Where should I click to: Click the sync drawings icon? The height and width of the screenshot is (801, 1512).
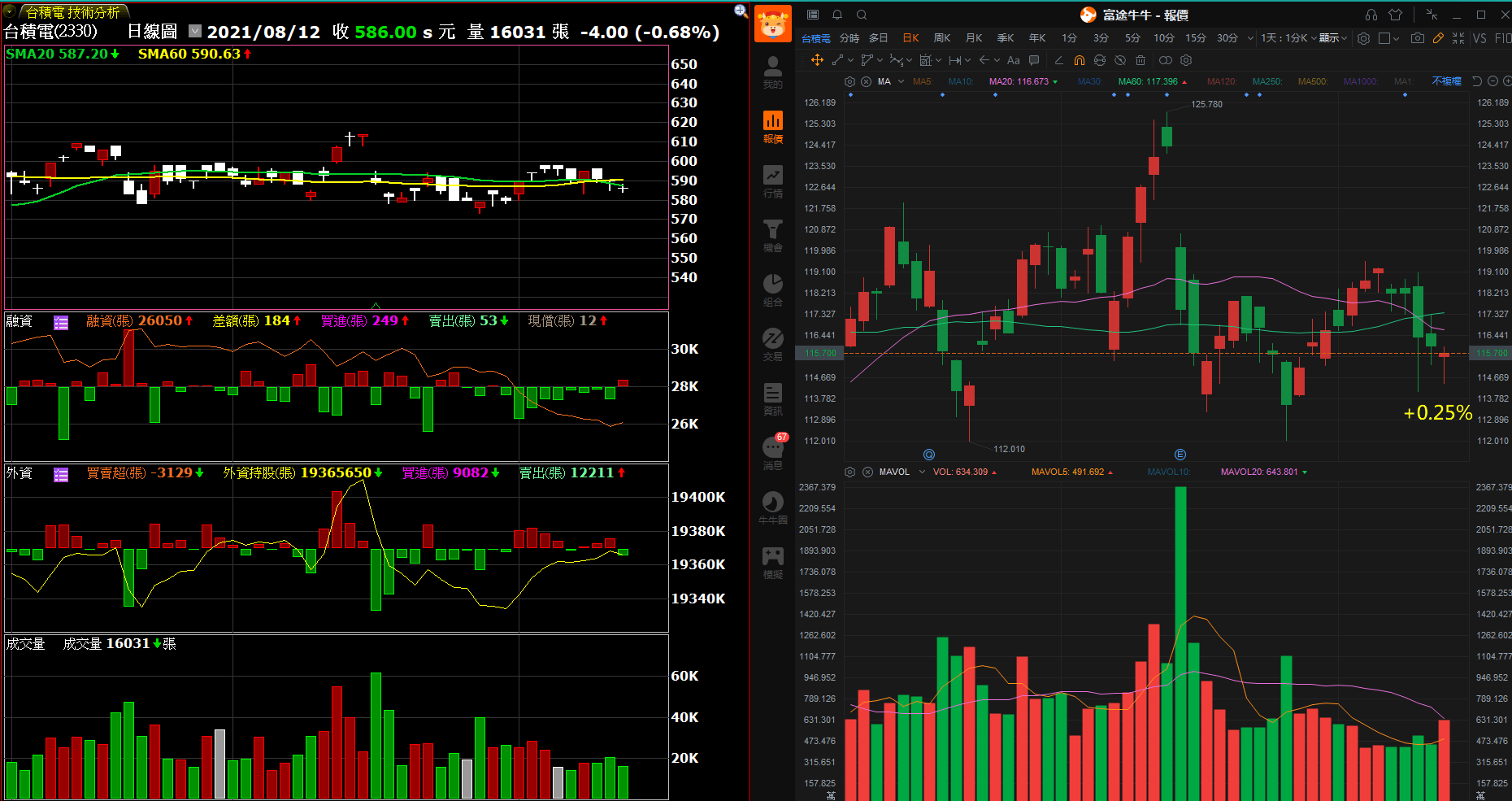[1100, 60]
